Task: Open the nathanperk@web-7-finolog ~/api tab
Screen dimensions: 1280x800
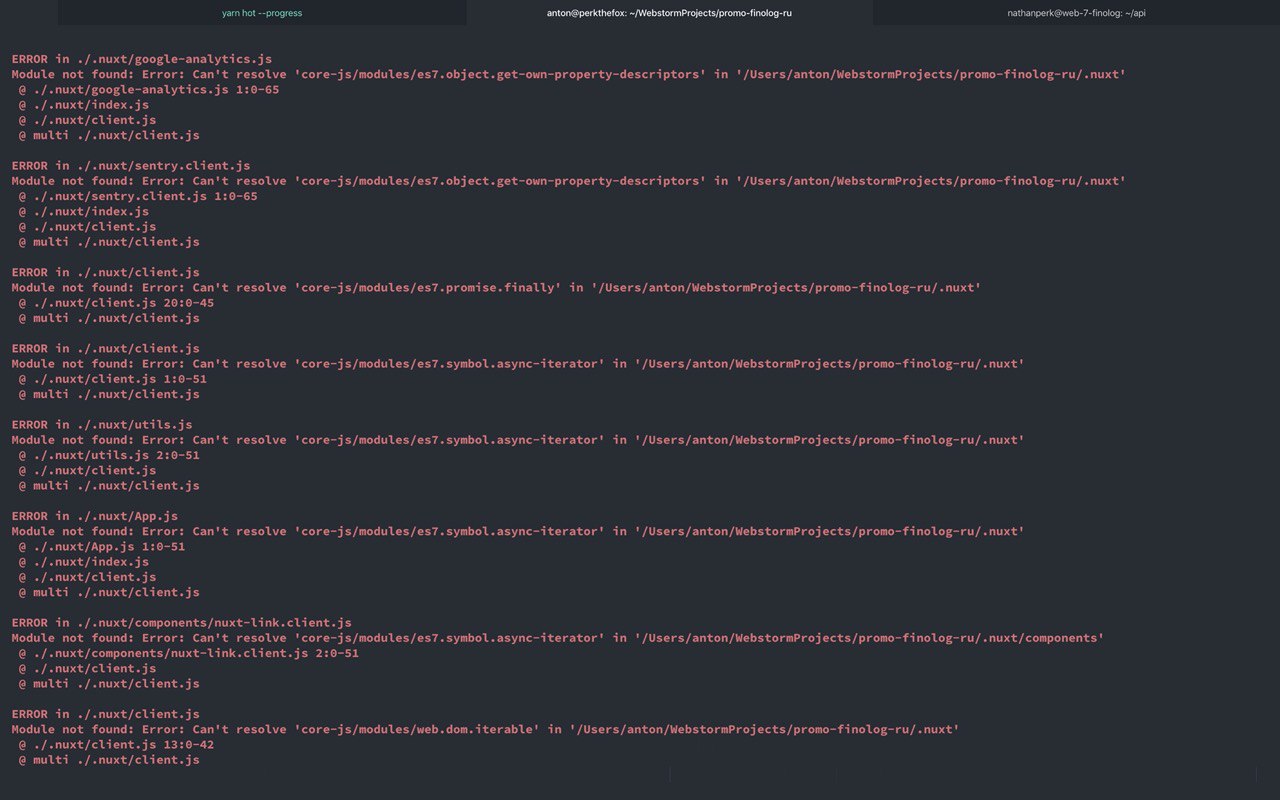Action: tap(1076, 13)
